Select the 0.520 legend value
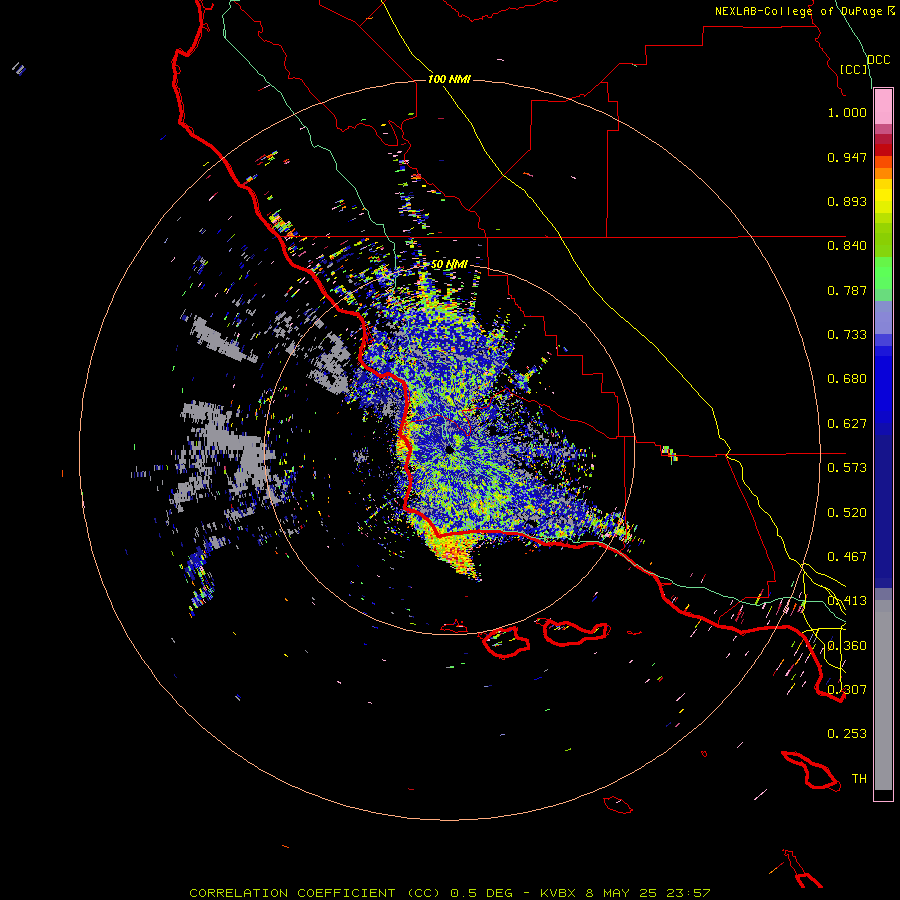 [847, 513]
